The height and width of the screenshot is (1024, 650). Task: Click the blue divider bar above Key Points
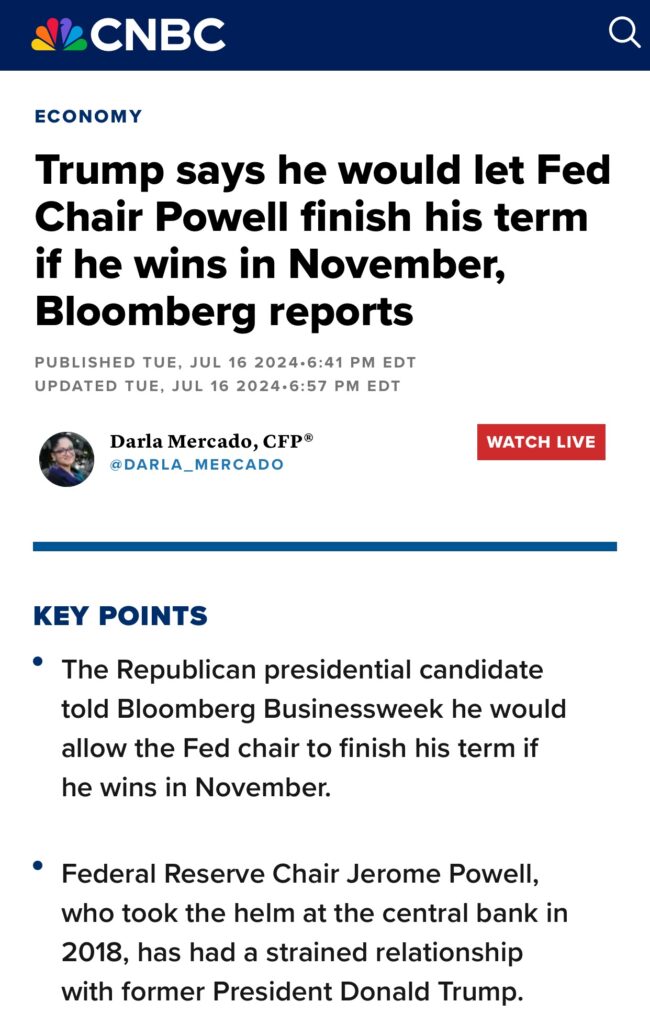(324, 546)
